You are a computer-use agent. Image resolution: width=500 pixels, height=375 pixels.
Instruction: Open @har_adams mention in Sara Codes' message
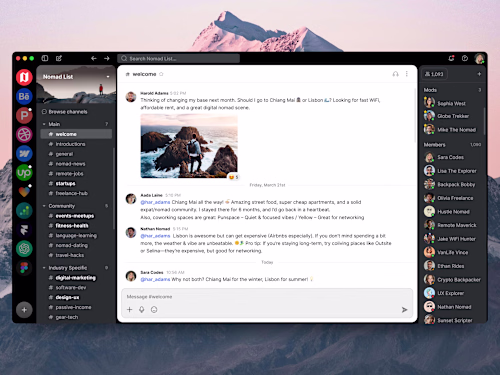tap(155, 279)
